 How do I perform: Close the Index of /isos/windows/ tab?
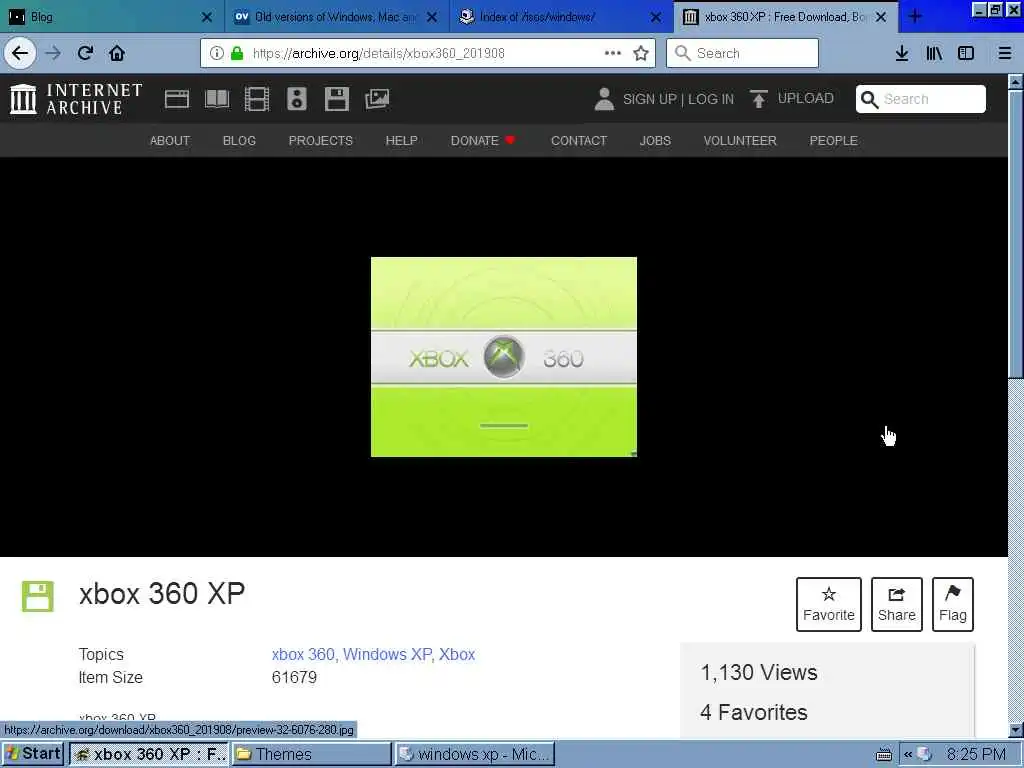pos(656,17)
